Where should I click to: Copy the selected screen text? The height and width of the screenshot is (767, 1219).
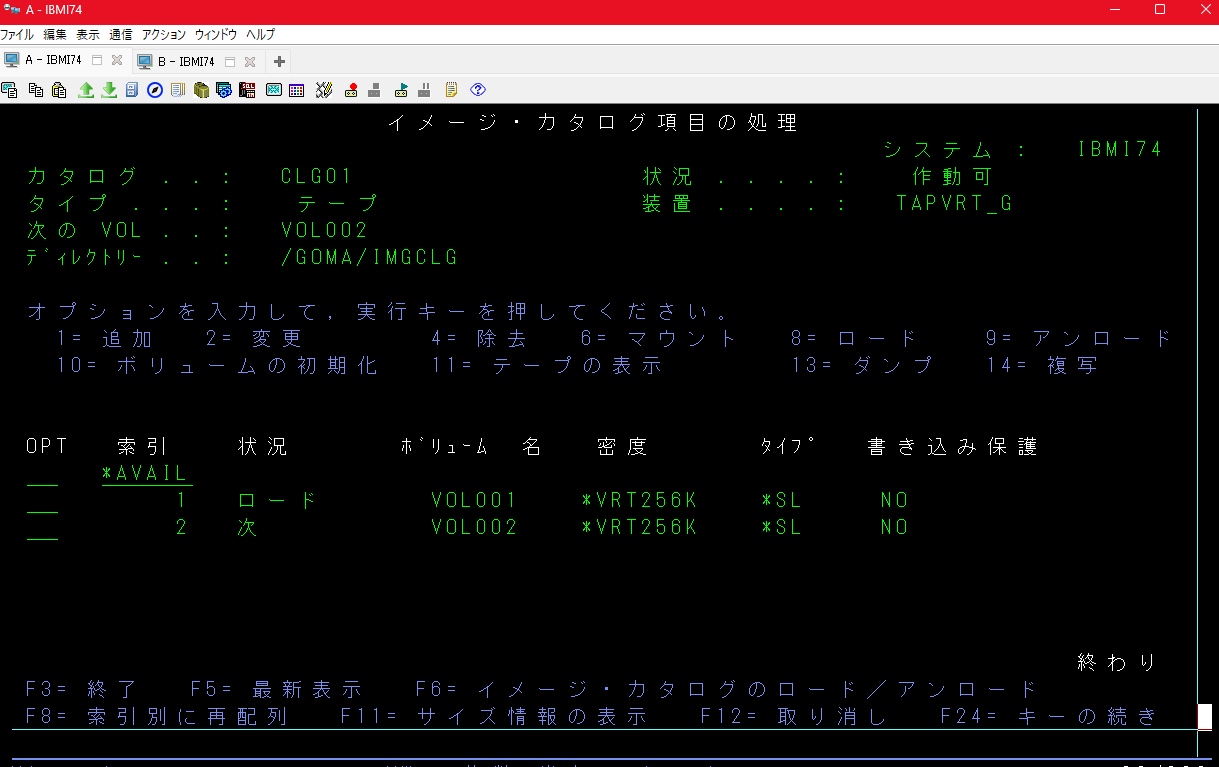[x=35, y=90]
